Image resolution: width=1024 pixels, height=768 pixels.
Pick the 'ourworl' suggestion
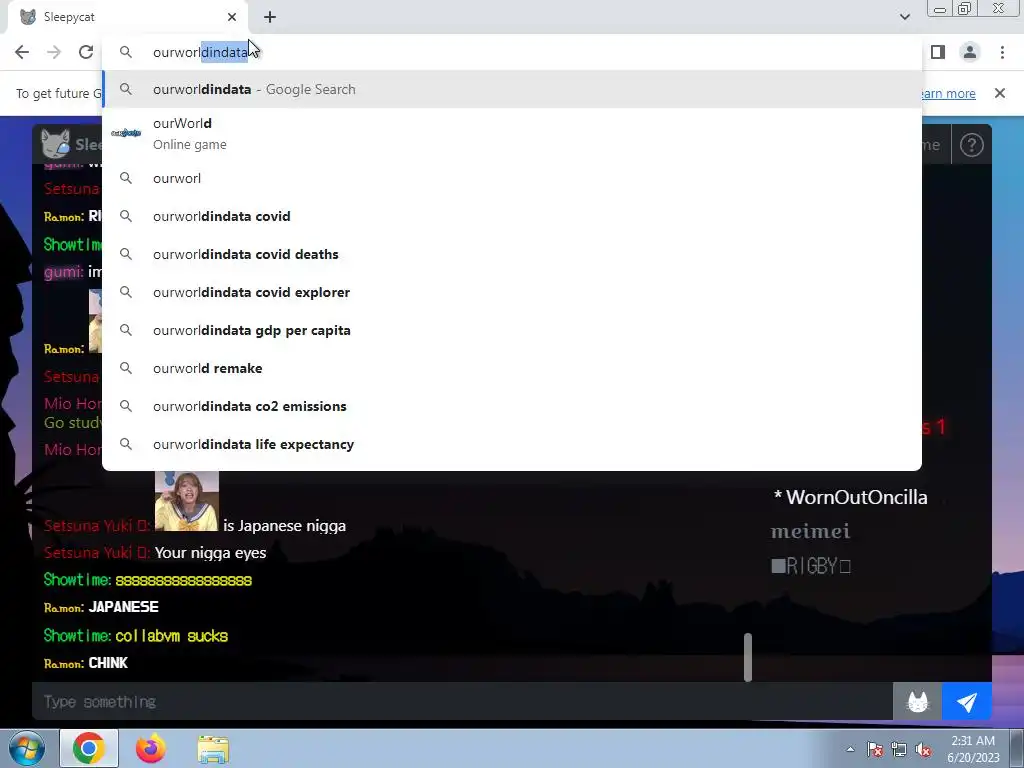coord(512,178)
